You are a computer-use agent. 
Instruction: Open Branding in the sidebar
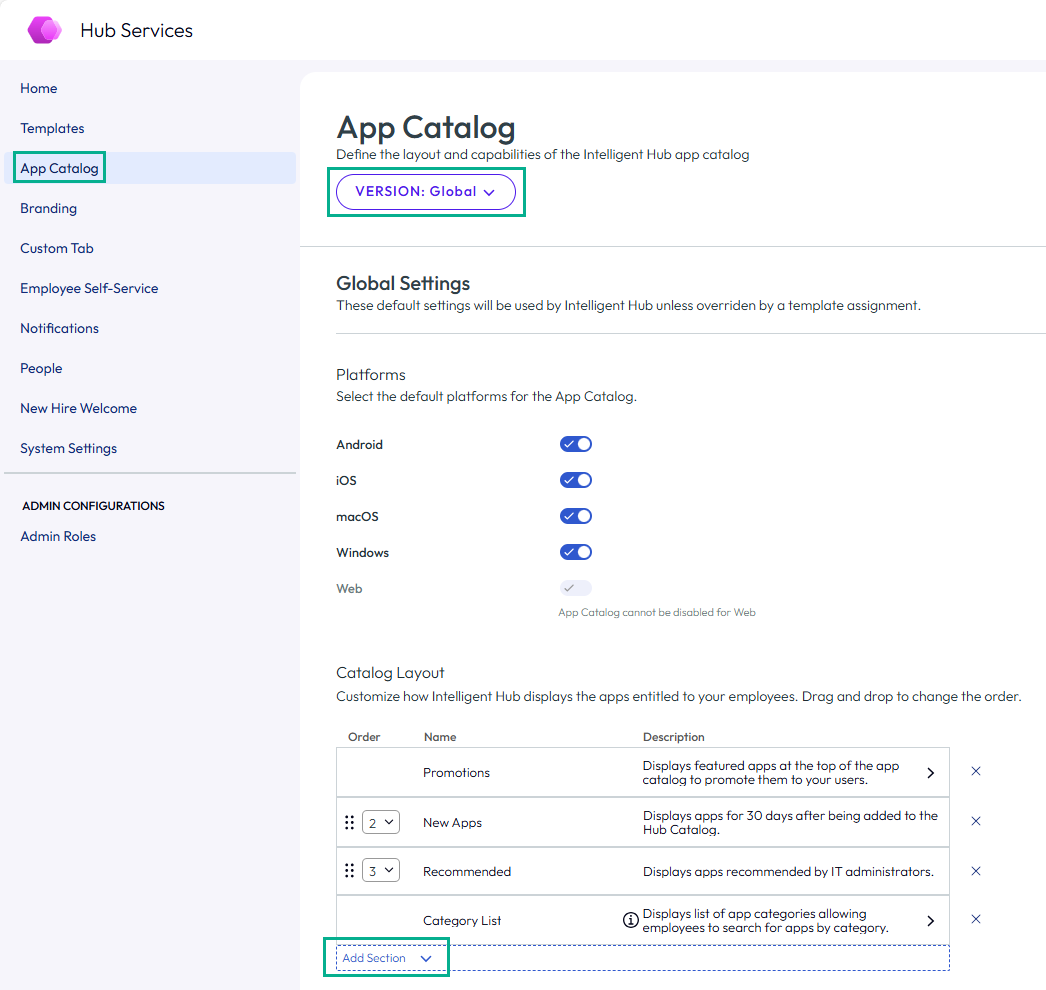click(x=48, y=208)
